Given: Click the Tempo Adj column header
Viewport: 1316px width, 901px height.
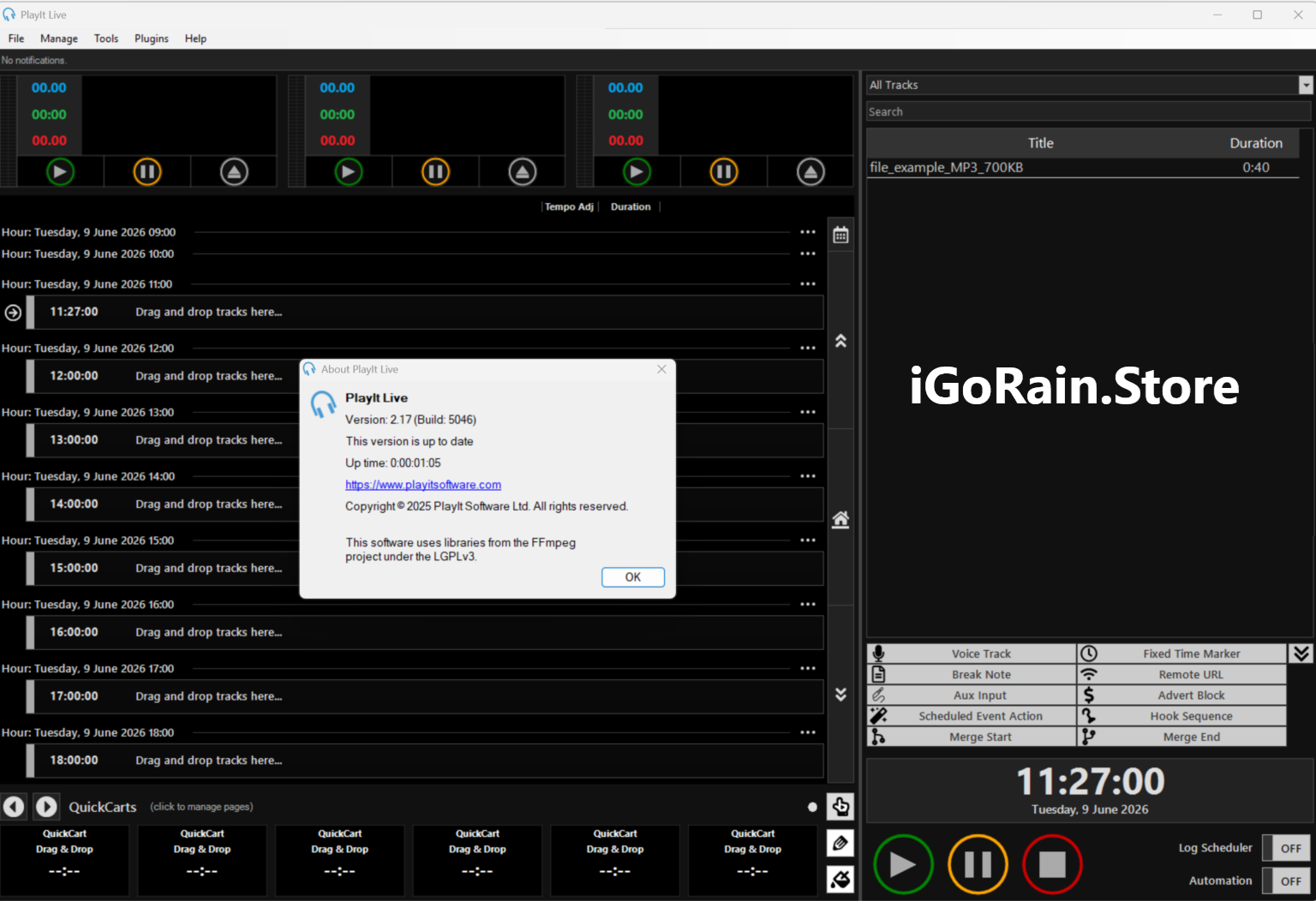Looking at the screenshot, I should coord(569,206).
